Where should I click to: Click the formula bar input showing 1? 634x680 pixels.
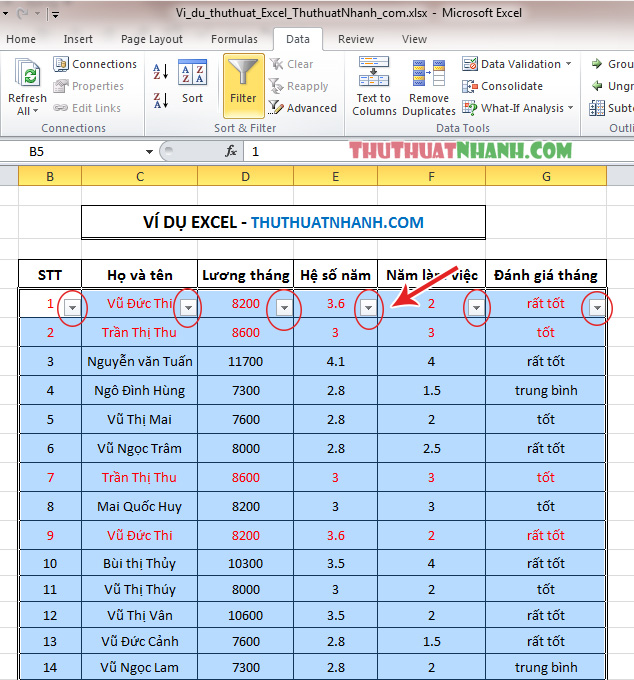[x=438, y=151]
